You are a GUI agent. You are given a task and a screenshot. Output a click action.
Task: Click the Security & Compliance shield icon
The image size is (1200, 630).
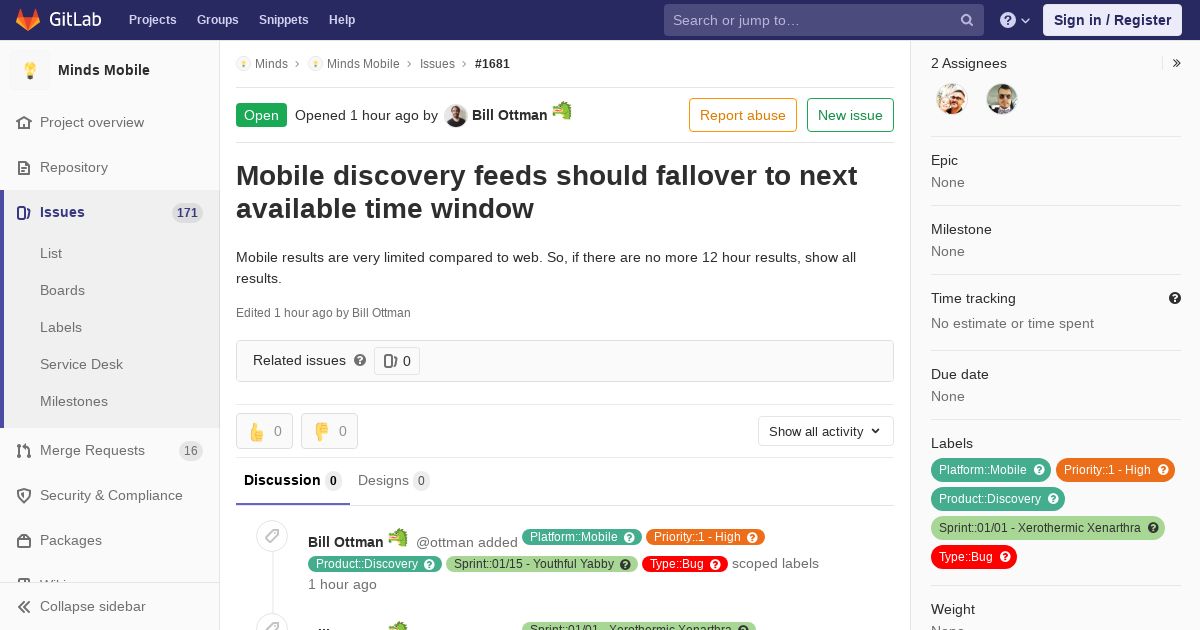pos(24,495)
